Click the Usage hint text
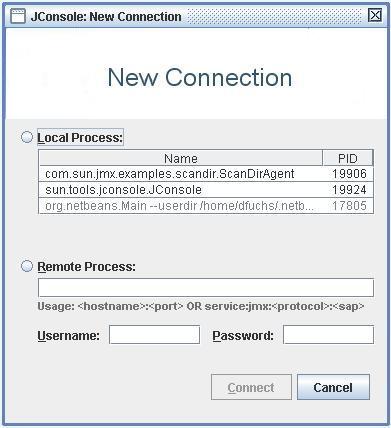 coord(201,306)
